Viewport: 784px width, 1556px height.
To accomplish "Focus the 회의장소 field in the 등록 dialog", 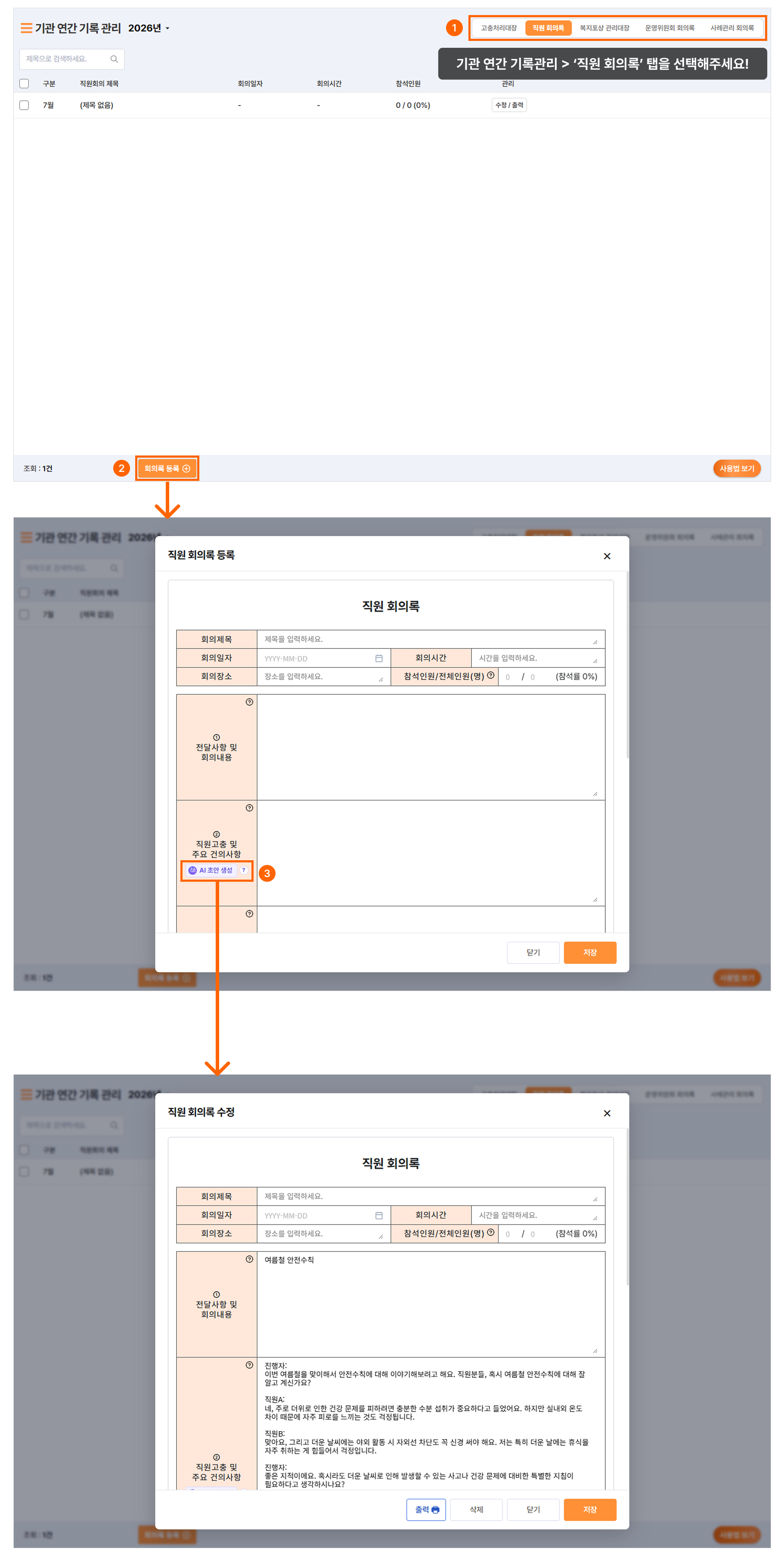I will click(x=324, y=676).
